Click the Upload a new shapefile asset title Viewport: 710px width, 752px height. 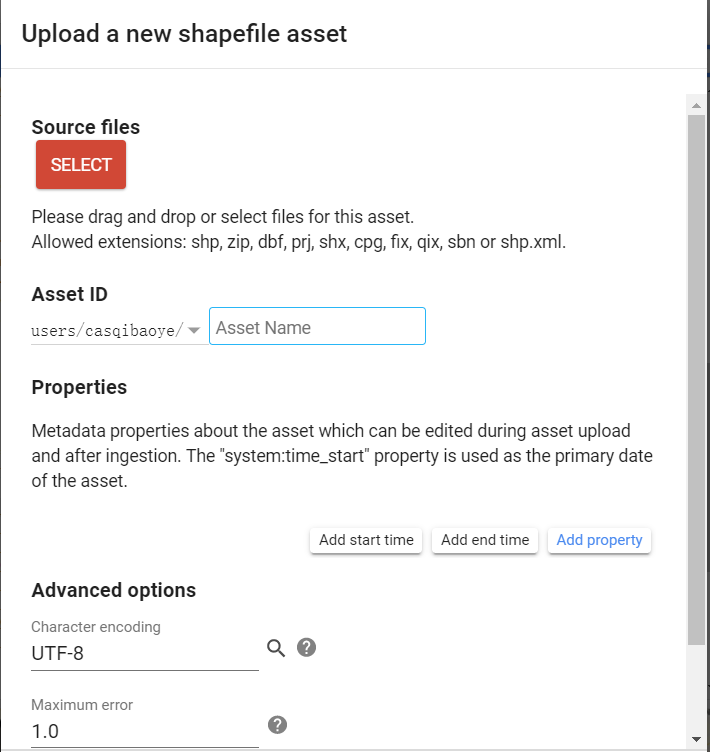tap(184, 34)
